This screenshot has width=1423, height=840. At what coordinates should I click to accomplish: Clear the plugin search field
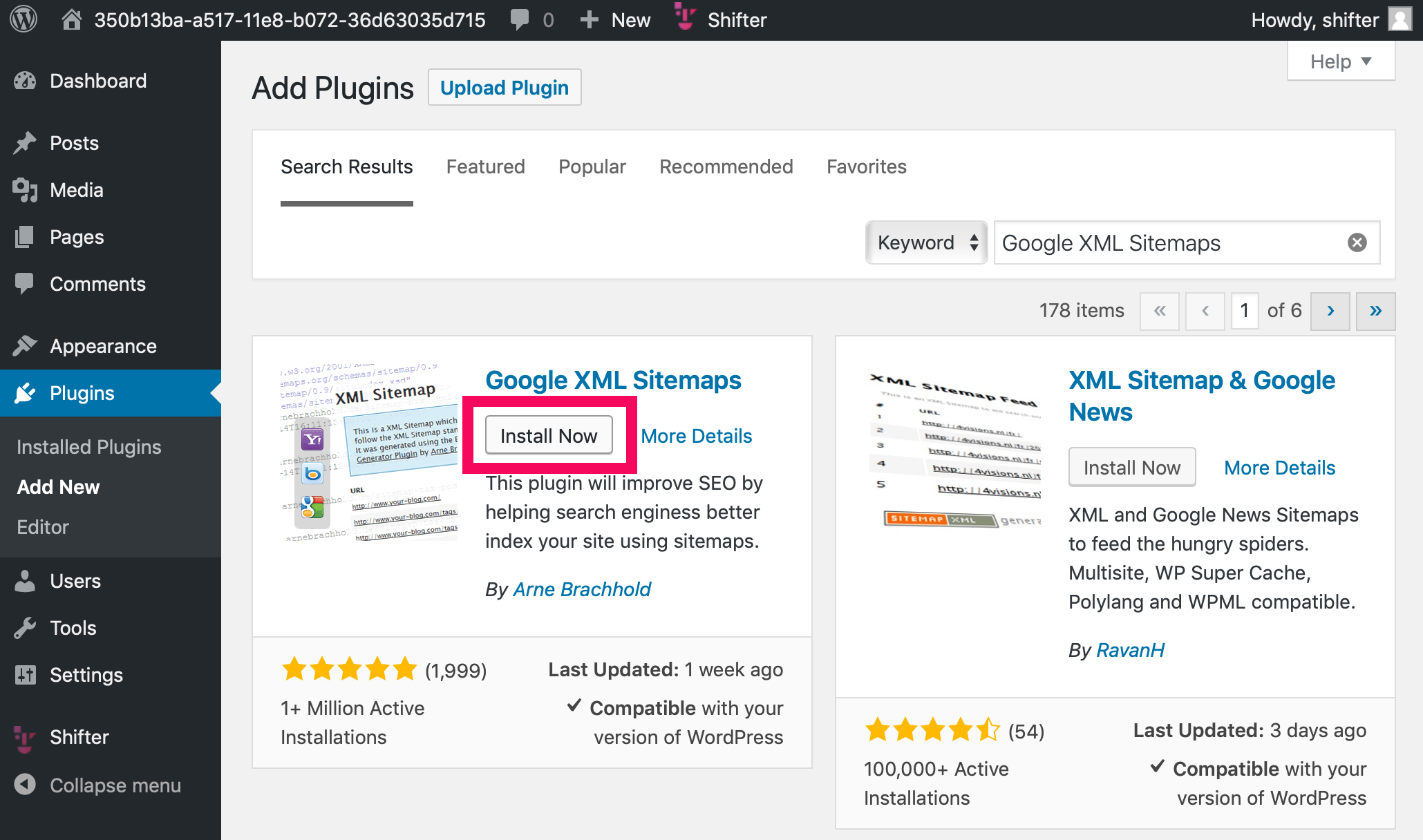coord(1357,242)
